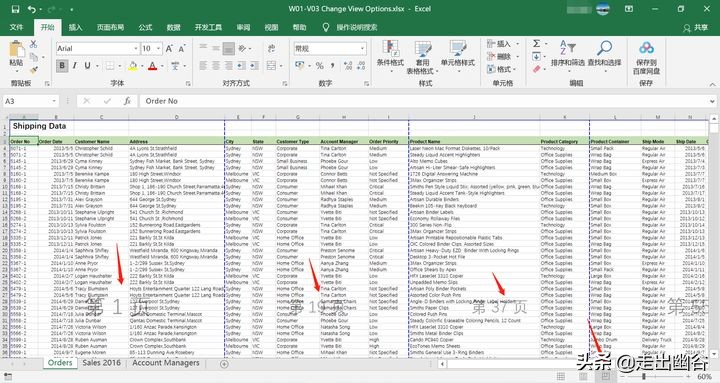Toggle bottom vertical align for the cell
Image resolution: width=720 pixels, height=383 pixels.
tap(228, 48)
